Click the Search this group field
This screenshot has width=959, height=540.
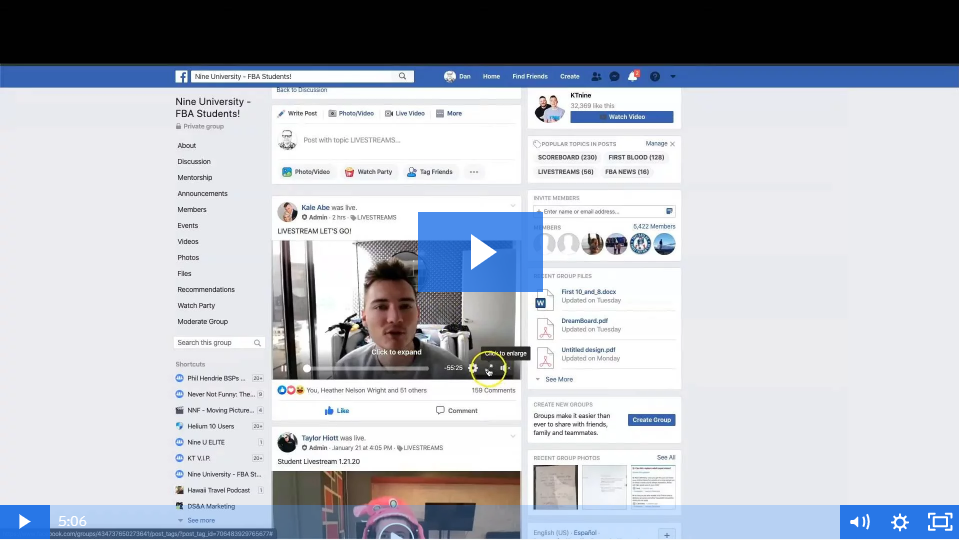tap(219, 342)
